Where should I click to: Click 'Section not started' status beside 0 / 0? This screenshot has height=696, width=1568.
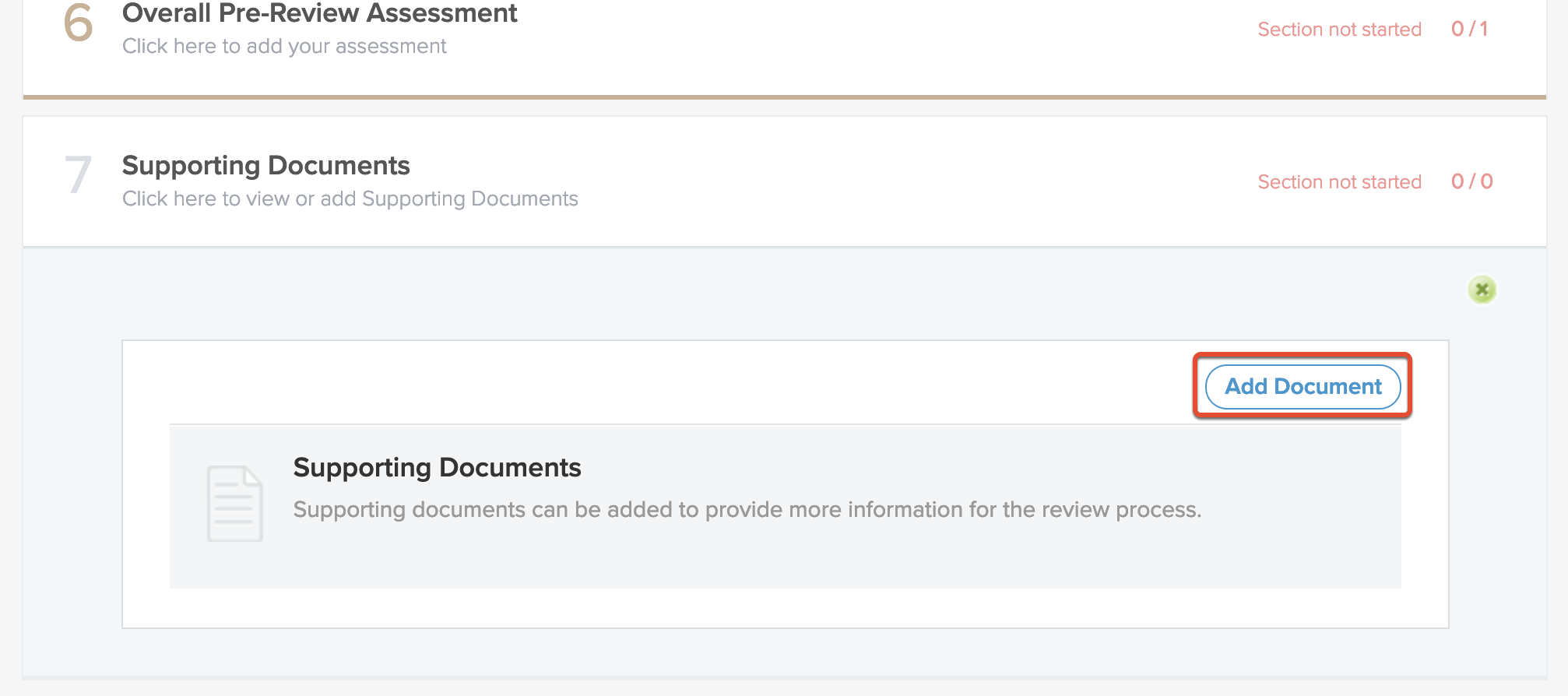1339,182
